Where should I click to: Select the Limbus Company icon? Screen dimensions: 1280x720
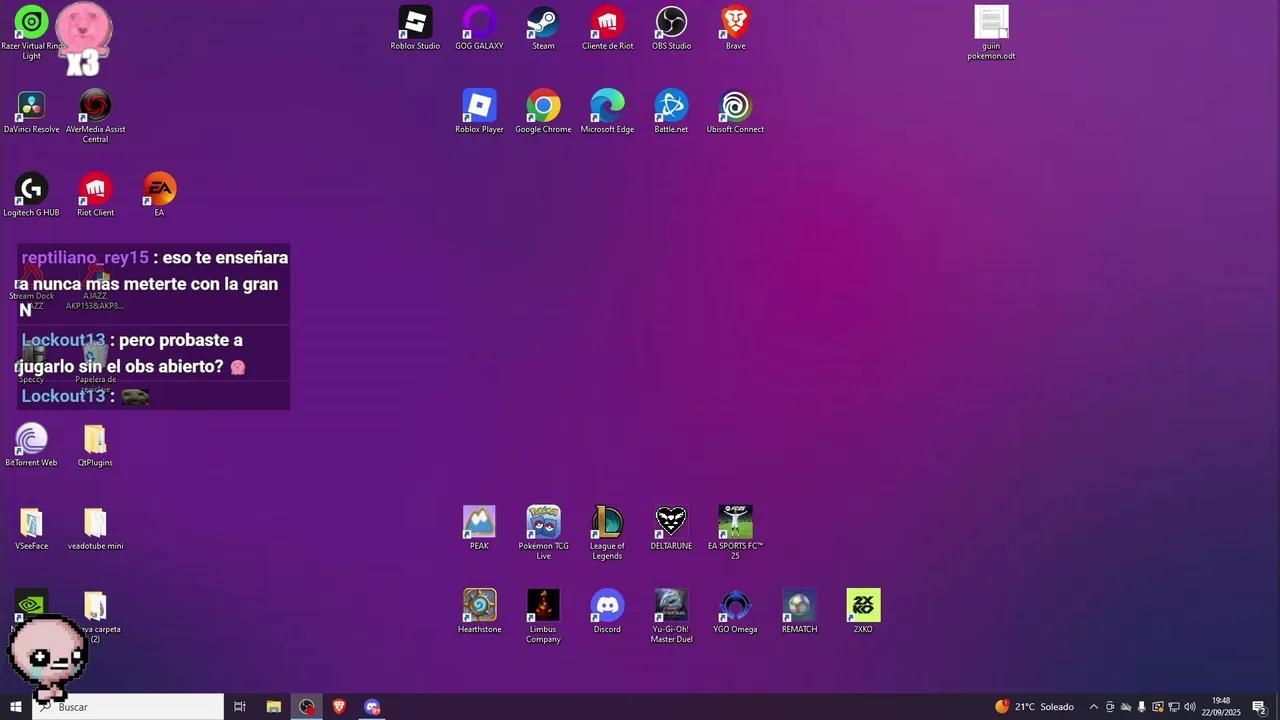pos(543,617)
